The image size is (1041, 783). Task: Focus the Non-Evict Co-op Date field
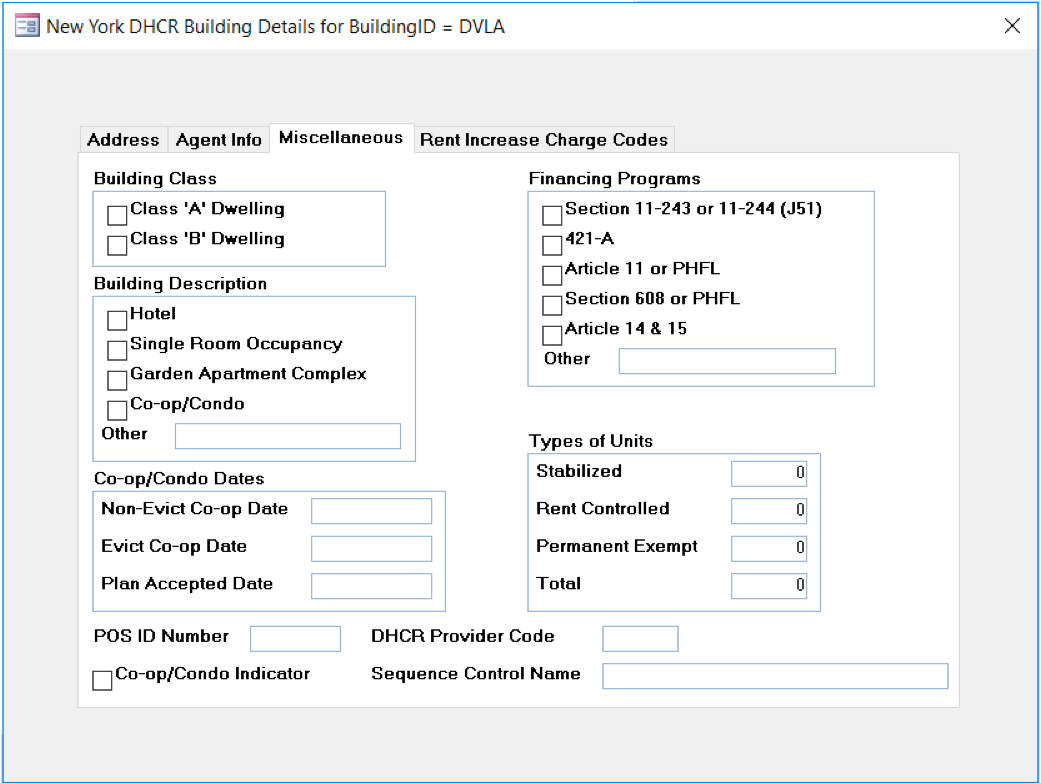[x=371, y=511]
